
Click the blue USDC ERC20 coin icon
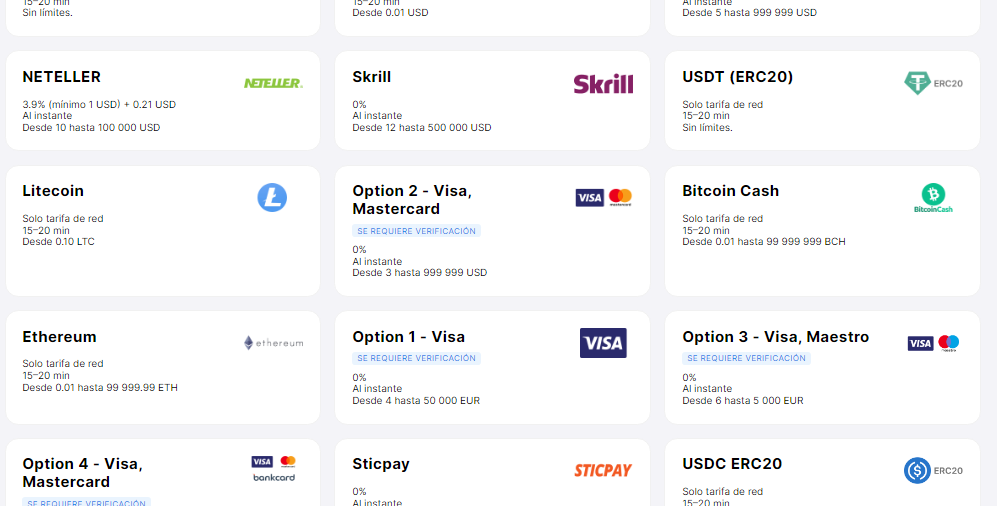point(917,470)
